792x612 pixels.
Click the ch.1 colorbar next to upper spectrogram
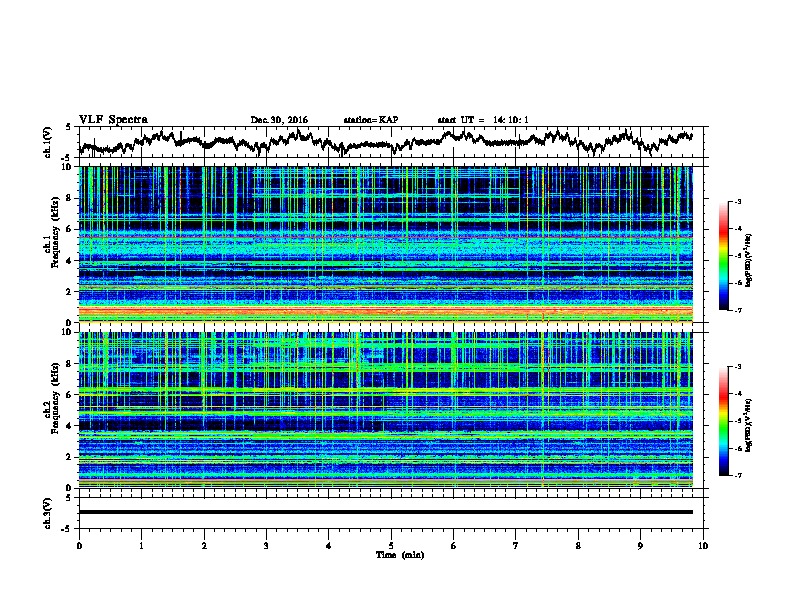[x=724, y=256]
